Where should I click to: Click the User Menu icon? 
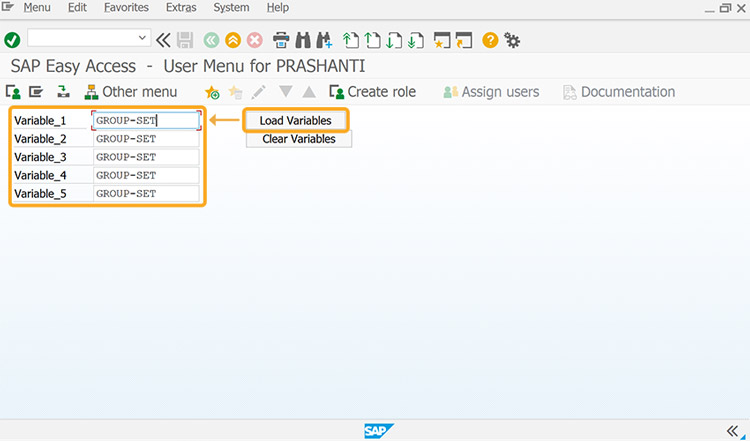13,92
